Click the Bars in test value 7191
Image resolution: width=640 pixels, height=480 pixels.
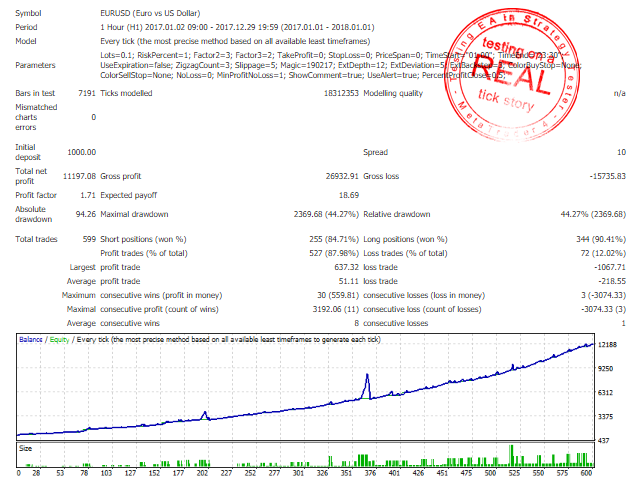(x=87, y=93)
